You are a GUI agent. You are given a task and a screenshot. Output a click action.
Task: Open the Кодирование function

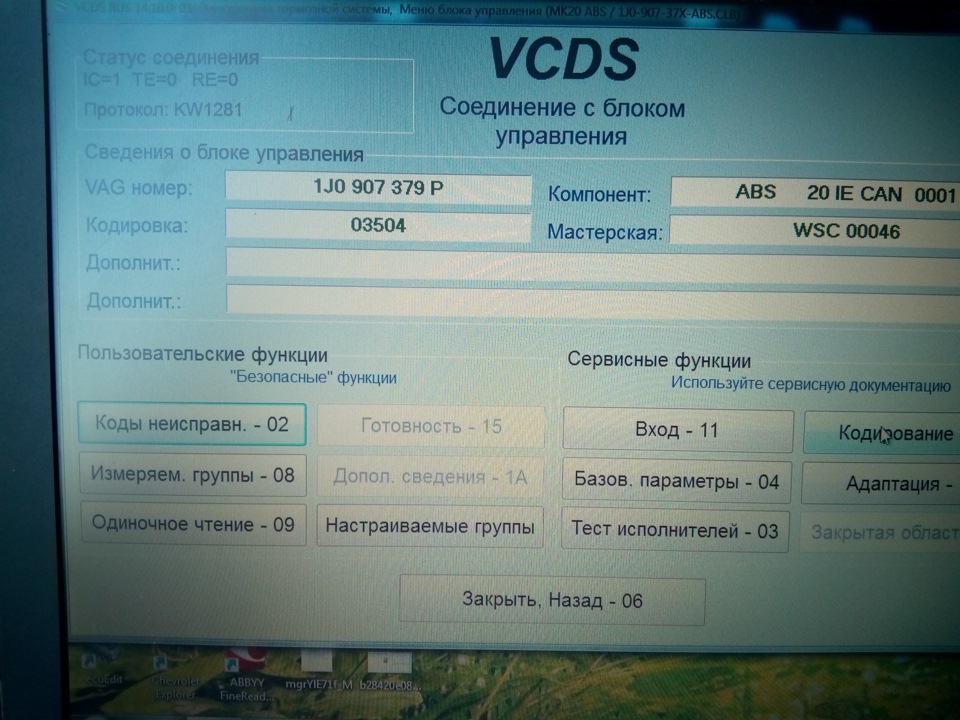pos(882,433)
